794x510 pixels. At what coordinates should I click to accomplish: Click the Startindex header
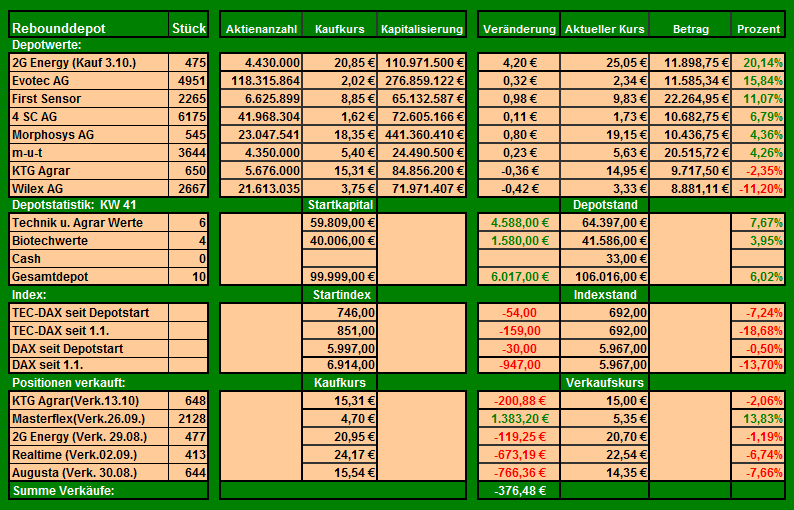coord(342,295)
